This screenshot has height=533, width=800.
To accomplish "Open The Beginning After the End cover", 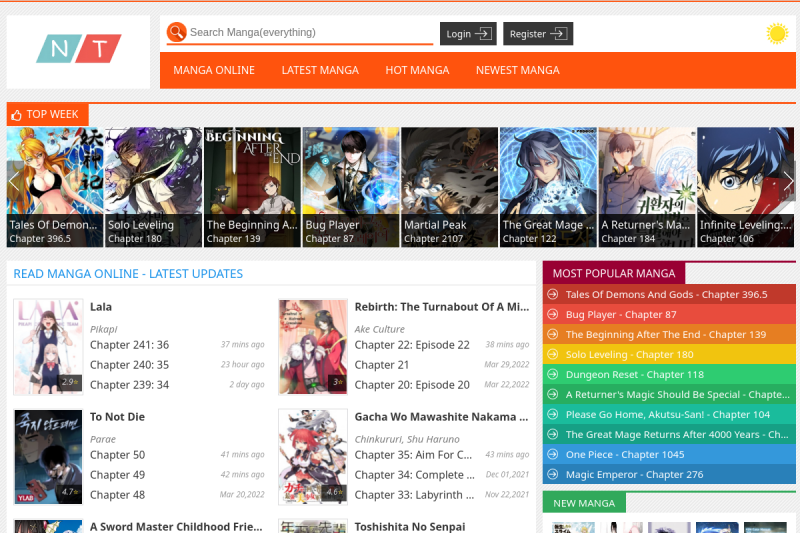I will [252, 187].
